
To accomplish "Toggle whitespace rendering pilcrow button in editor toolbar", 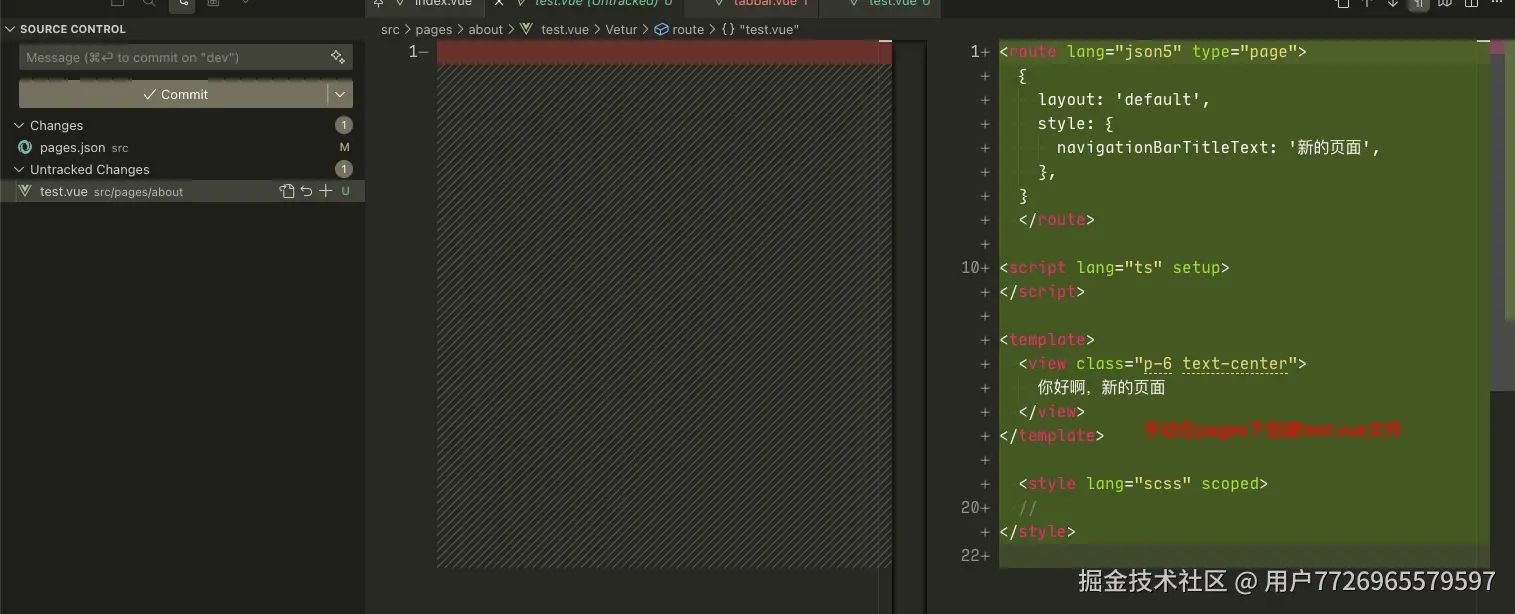I will point(1417,4).
